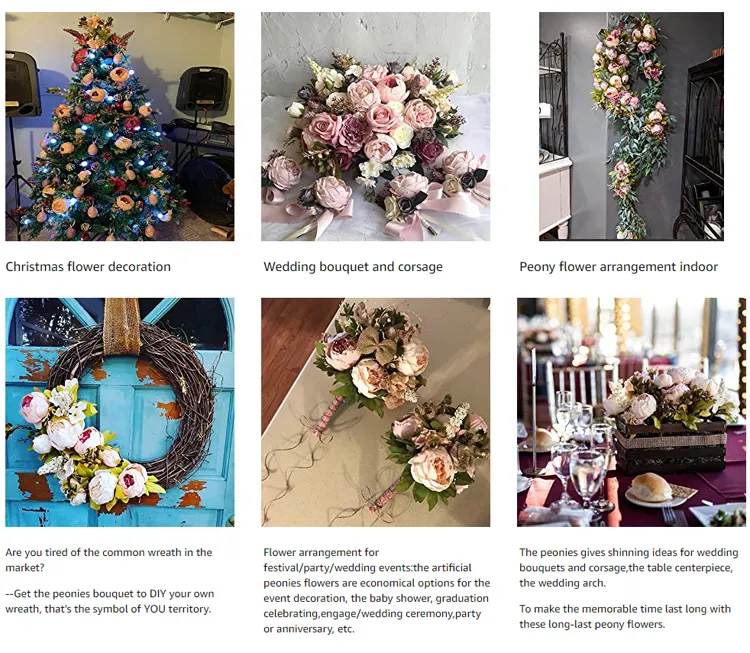Viewport: 750px width, 653px height.
Task: Click the "Flower arrangement for festival/party/wedding" paragraph
Action: pyautogui.click(x=376, y=590)
